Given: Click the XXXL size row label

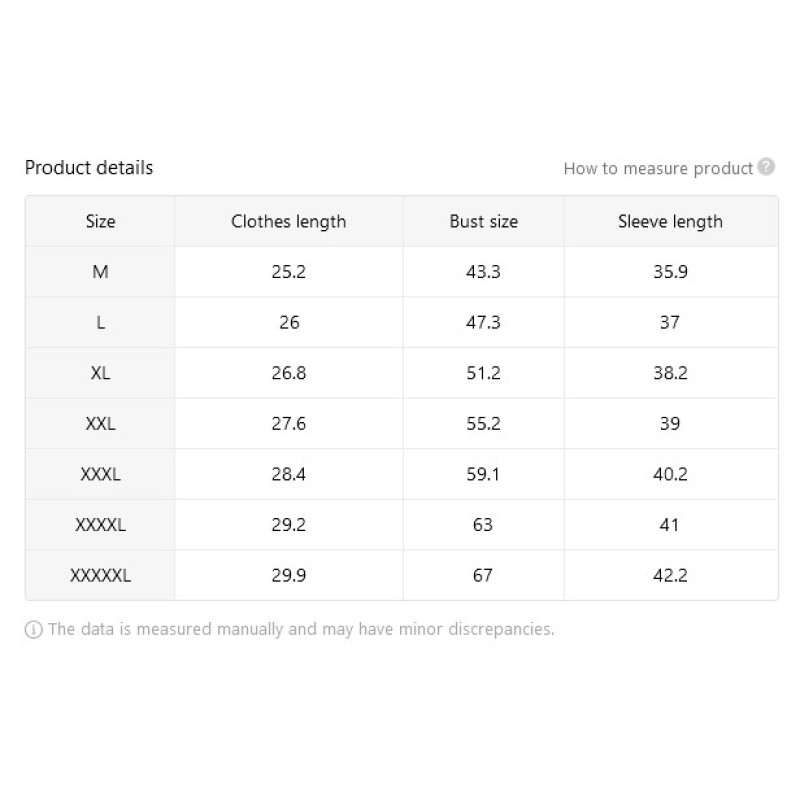Looking at the screenshot, I should pyautogui.click(x=101, y=474).
